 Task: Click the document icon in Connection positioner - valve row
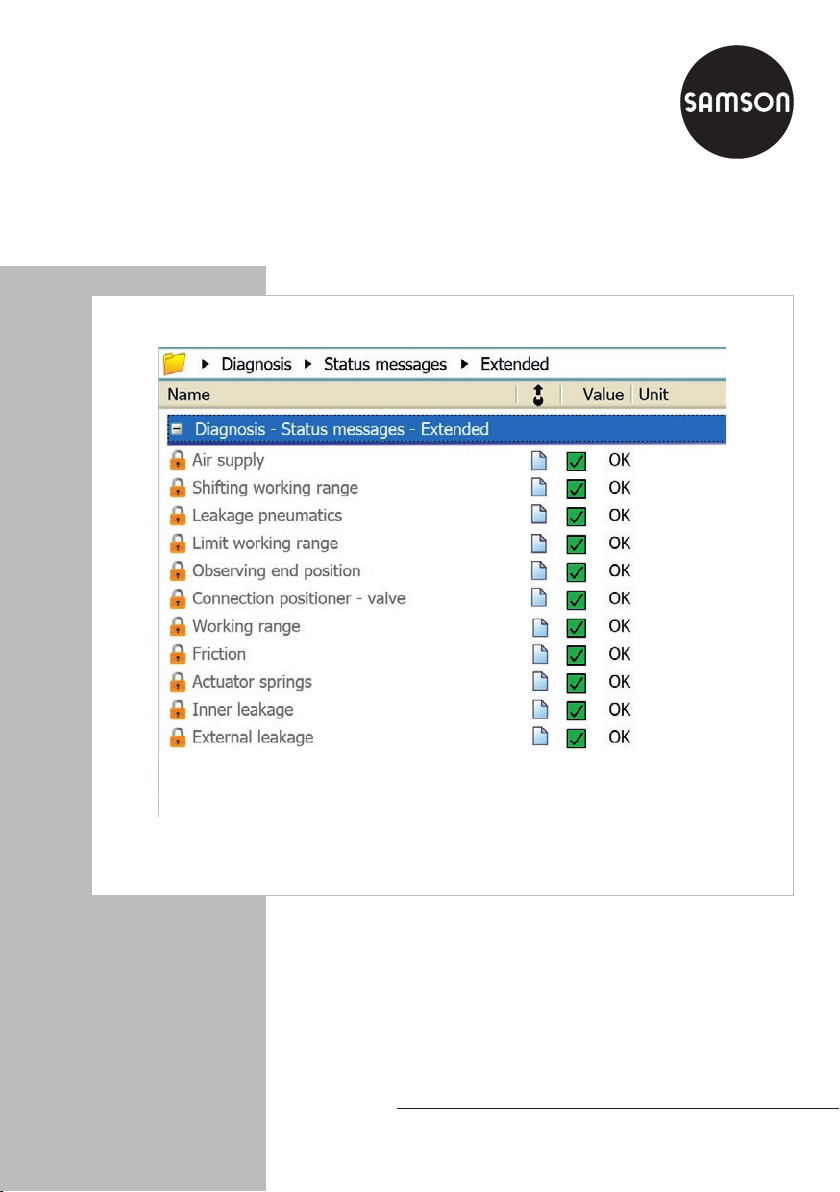click(539, 598)
